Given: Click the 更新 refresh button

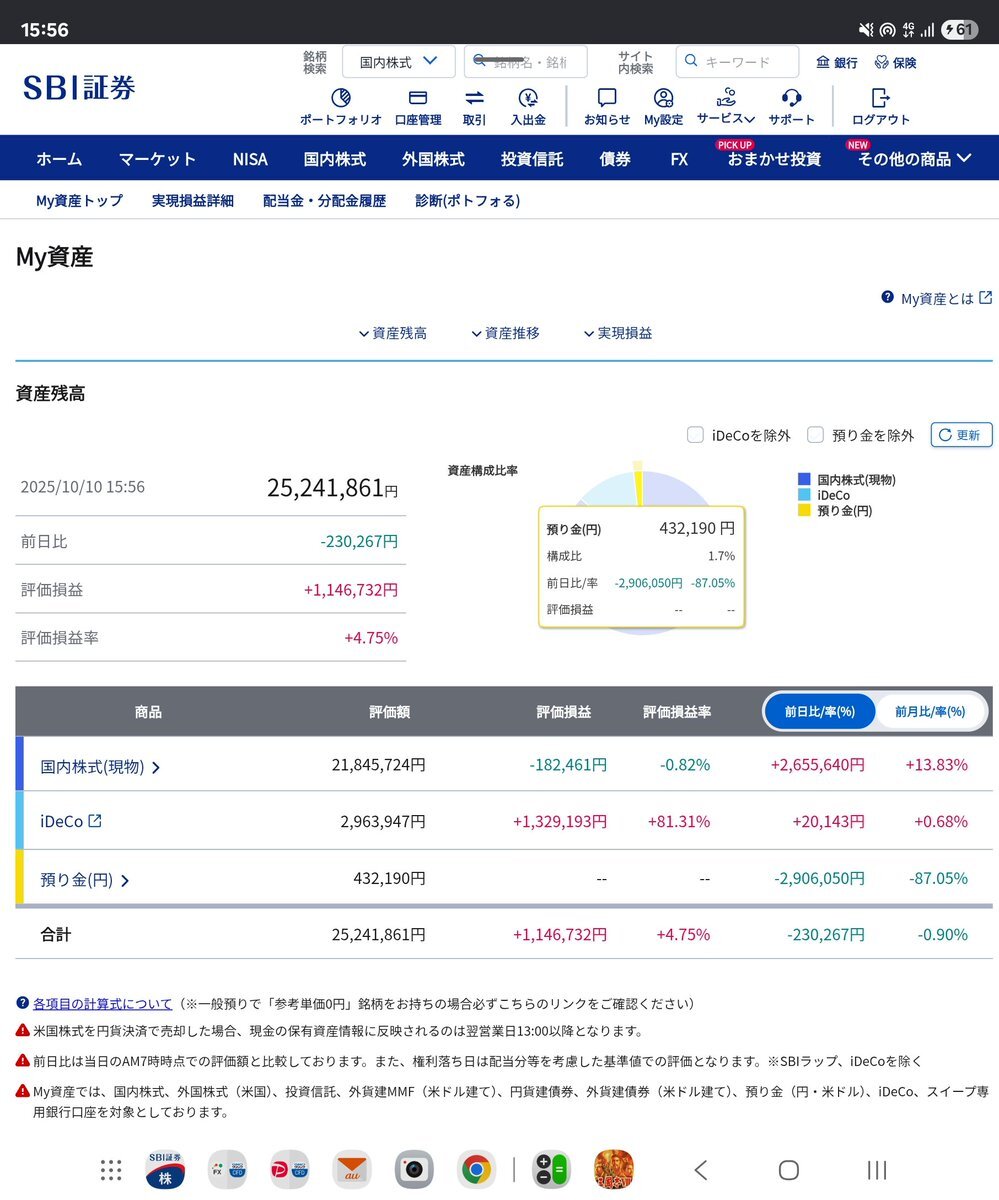Looking at the screenshot, I should pyautogui.click(x=961, y=435).
